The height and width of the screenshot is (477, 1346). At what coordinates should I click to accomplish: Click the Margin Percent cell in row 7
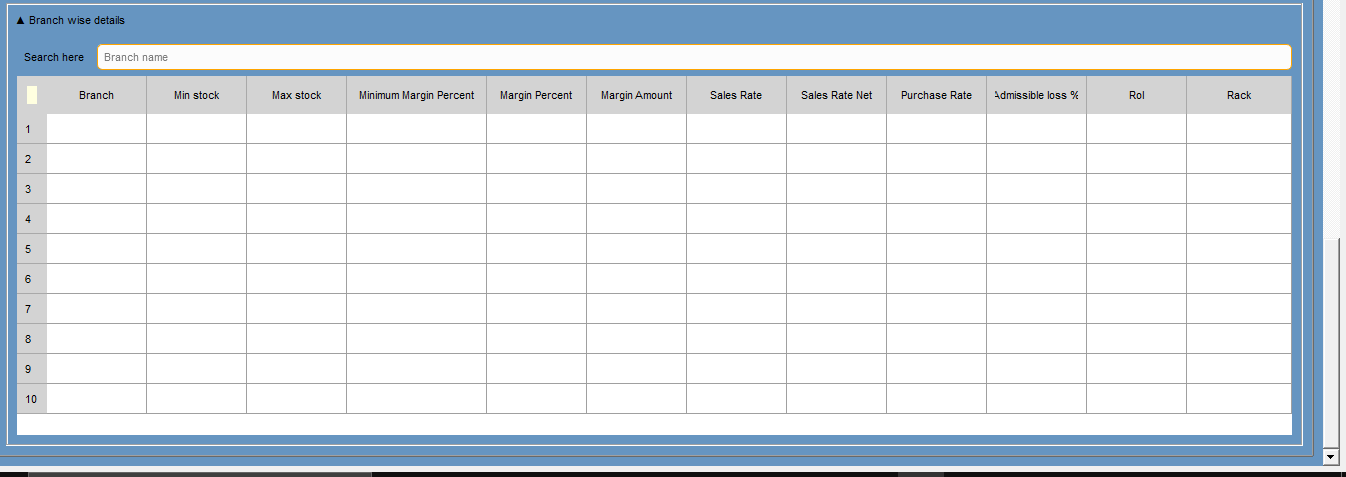click(x=536, y=309)
